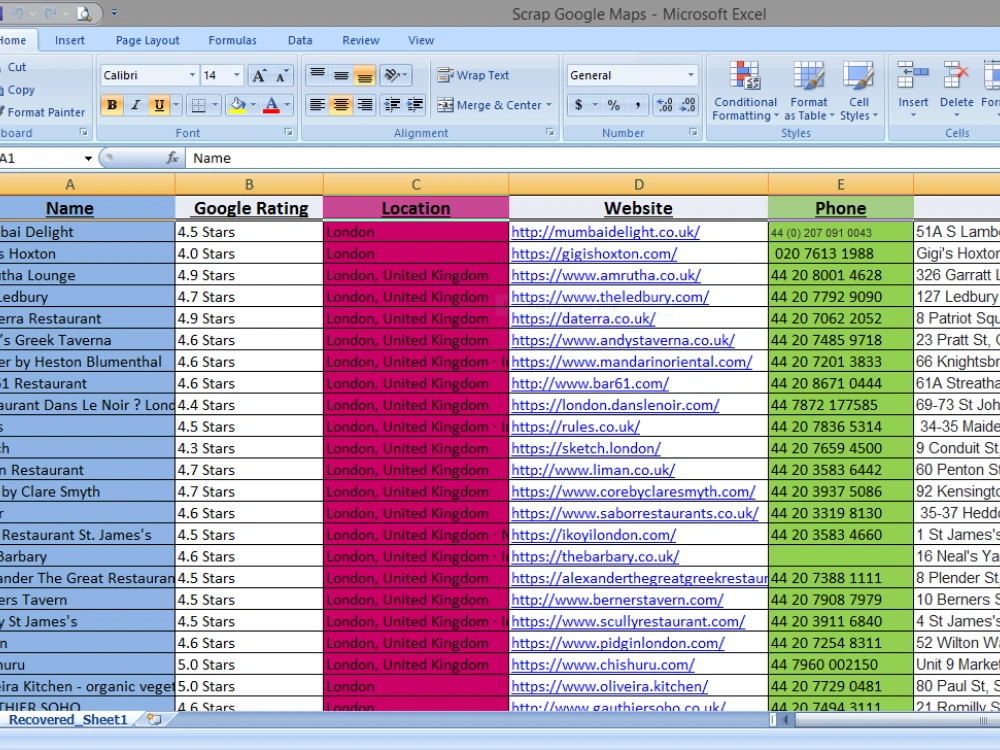
Task: Apply the red Font Color
Action: [x=271, y=105]
